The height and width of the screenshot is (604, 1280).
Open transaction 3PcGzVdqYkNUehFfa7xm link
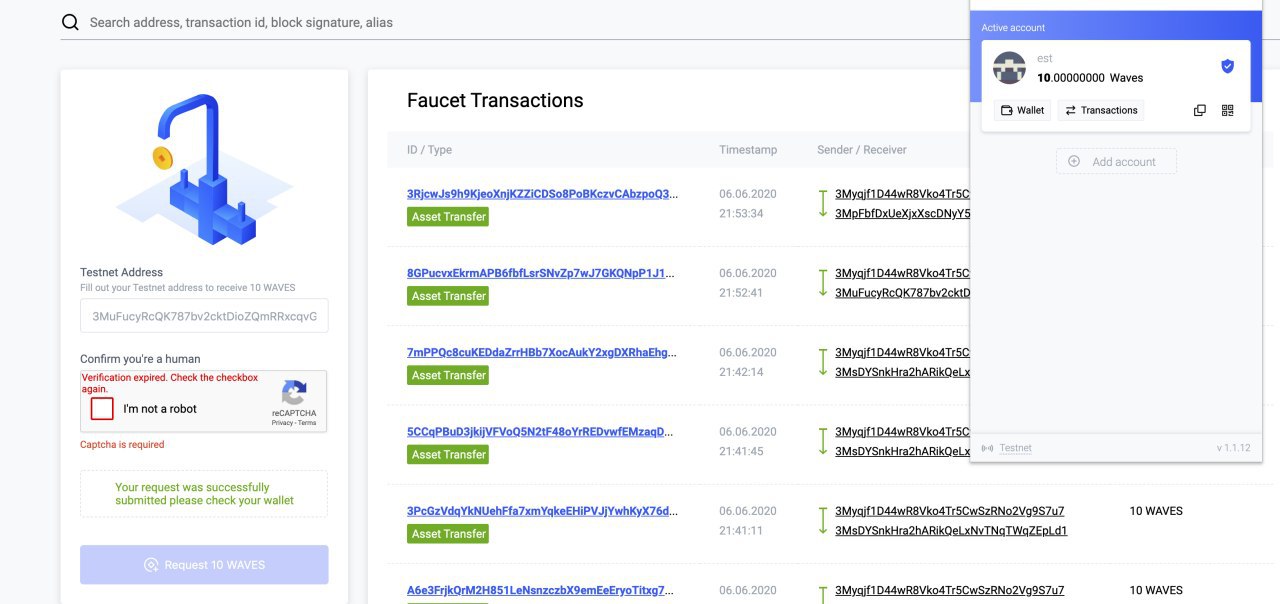click(541, 511)
